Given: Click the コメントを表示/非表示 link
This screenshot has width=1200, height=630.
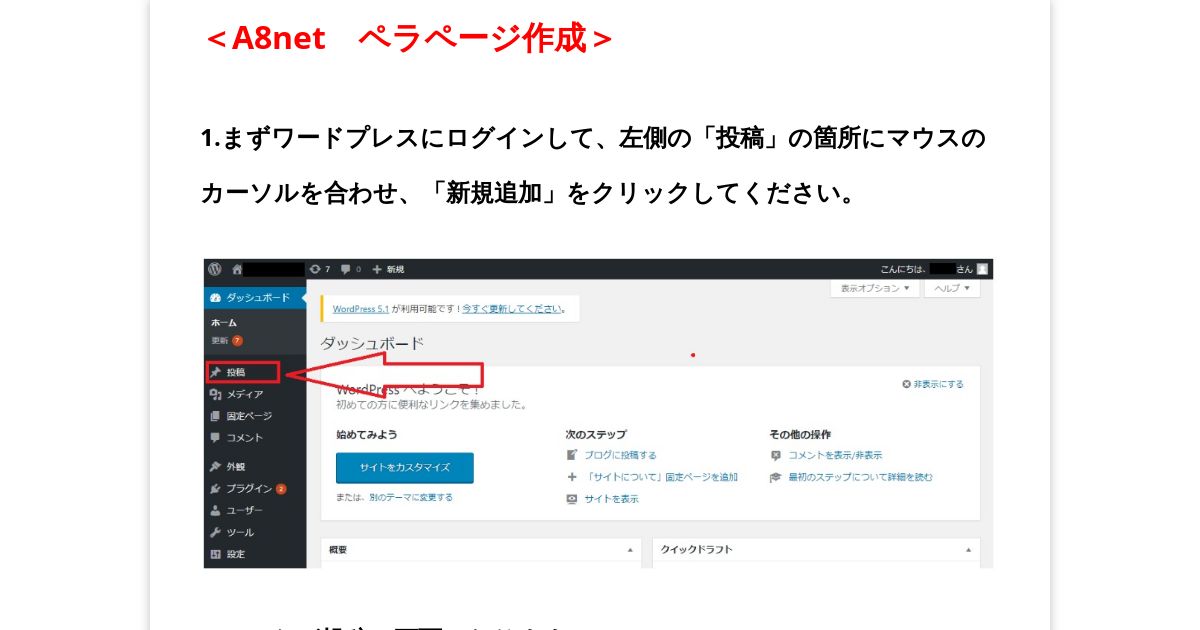Looking at the screenshot, I should [x=835, y=455].
